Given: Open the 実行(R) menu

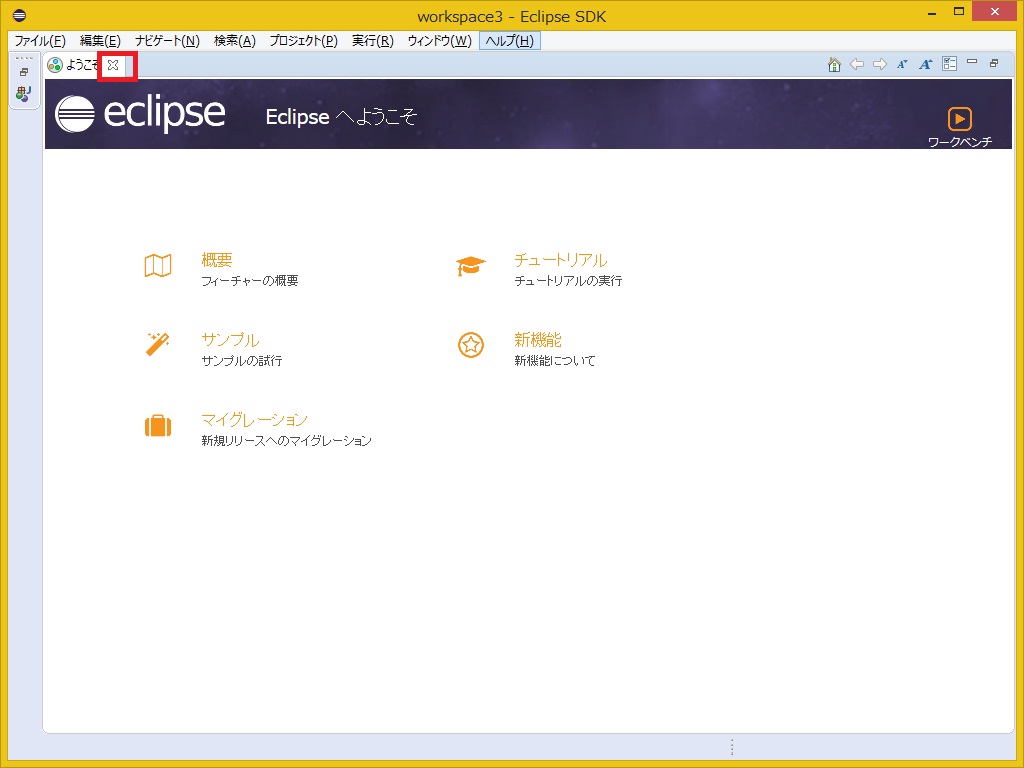Looking at the screenshot, I should pyautogui.click(x=373, y=41).
